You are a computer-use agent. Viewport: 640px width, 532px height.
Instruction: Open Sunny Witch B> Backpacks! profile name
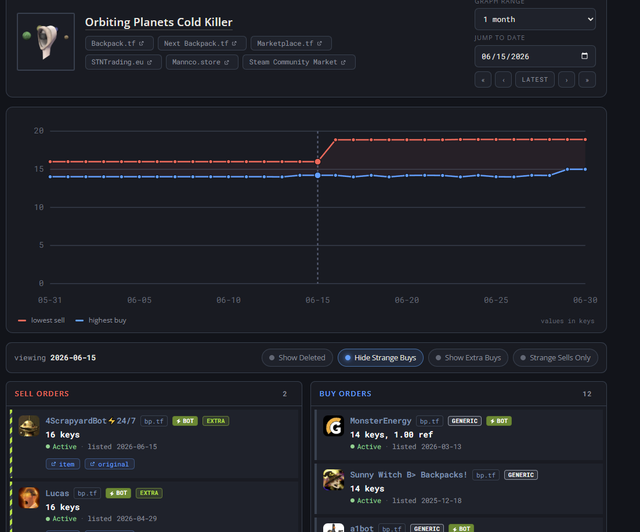[x=408, y=475]
